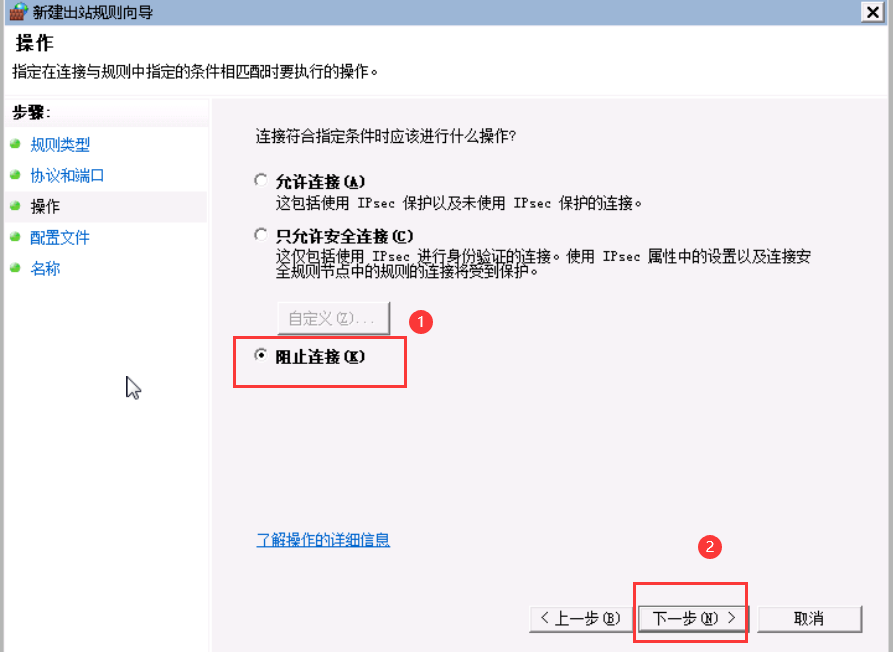
Task: Click green bullet beside 配置文件 step
Action: coord(15,237)
